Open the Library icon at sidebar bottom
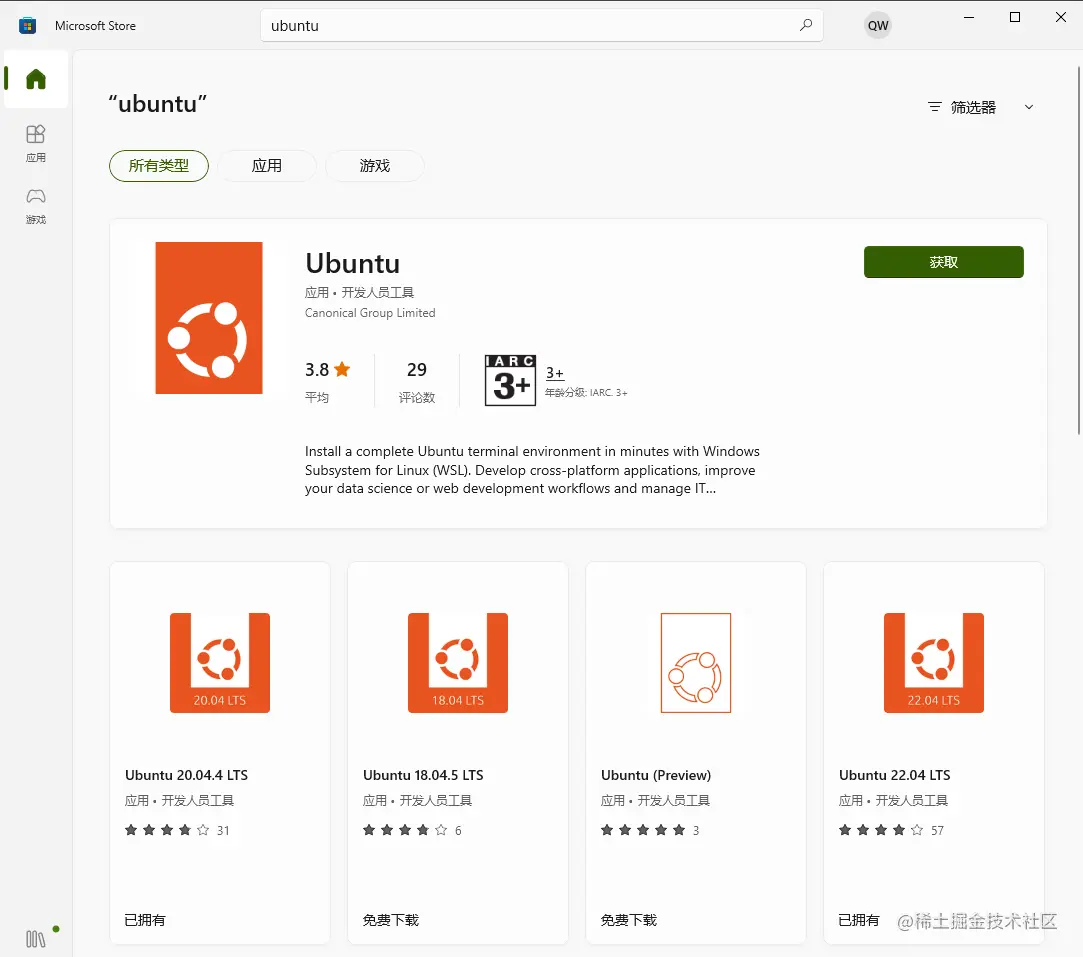The image size is (1083, 957). pos(36,939)
